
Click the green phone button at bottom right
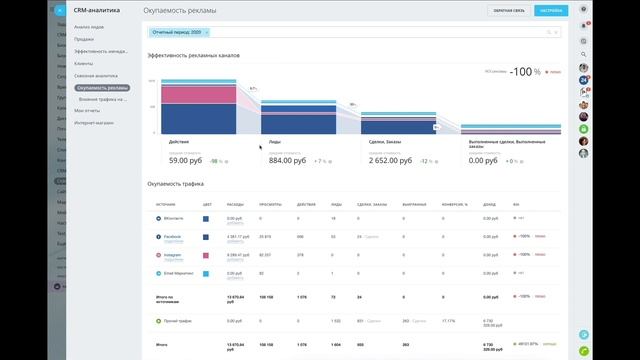point(584,351)
